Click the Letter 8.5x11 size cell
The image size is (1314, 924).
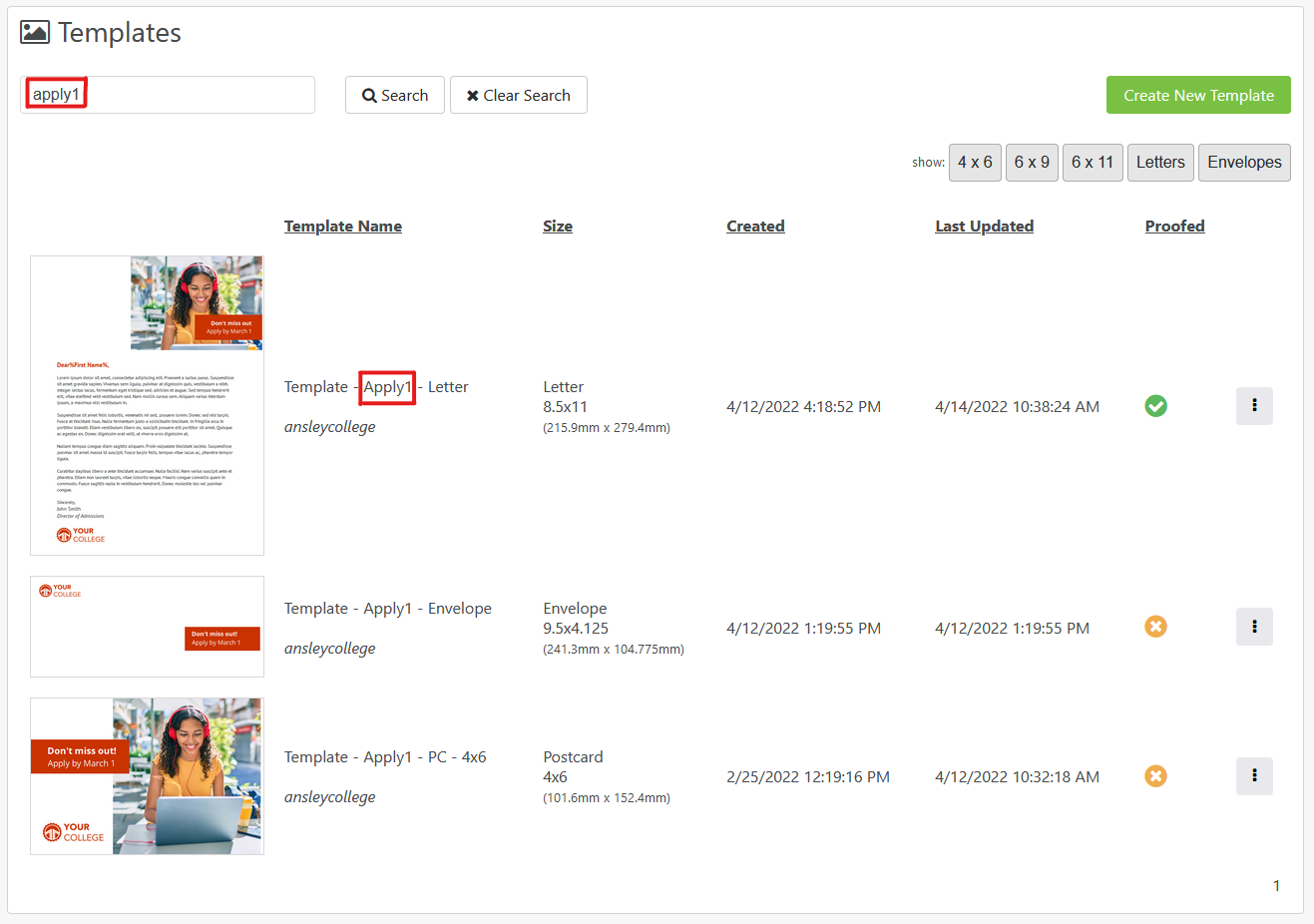tap(607, 407)
